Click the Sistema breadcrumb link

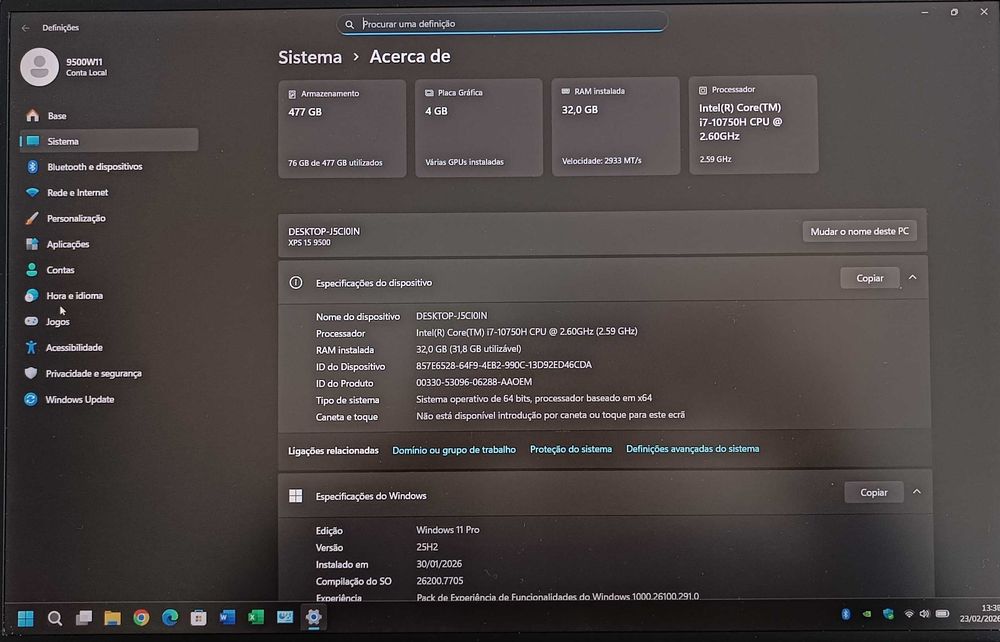310,57
